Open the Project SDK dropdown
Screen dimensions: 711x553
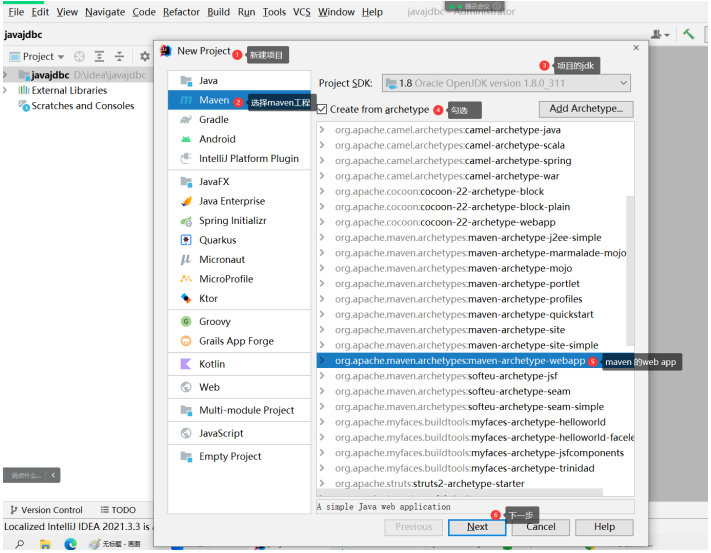tap(506, 83)
